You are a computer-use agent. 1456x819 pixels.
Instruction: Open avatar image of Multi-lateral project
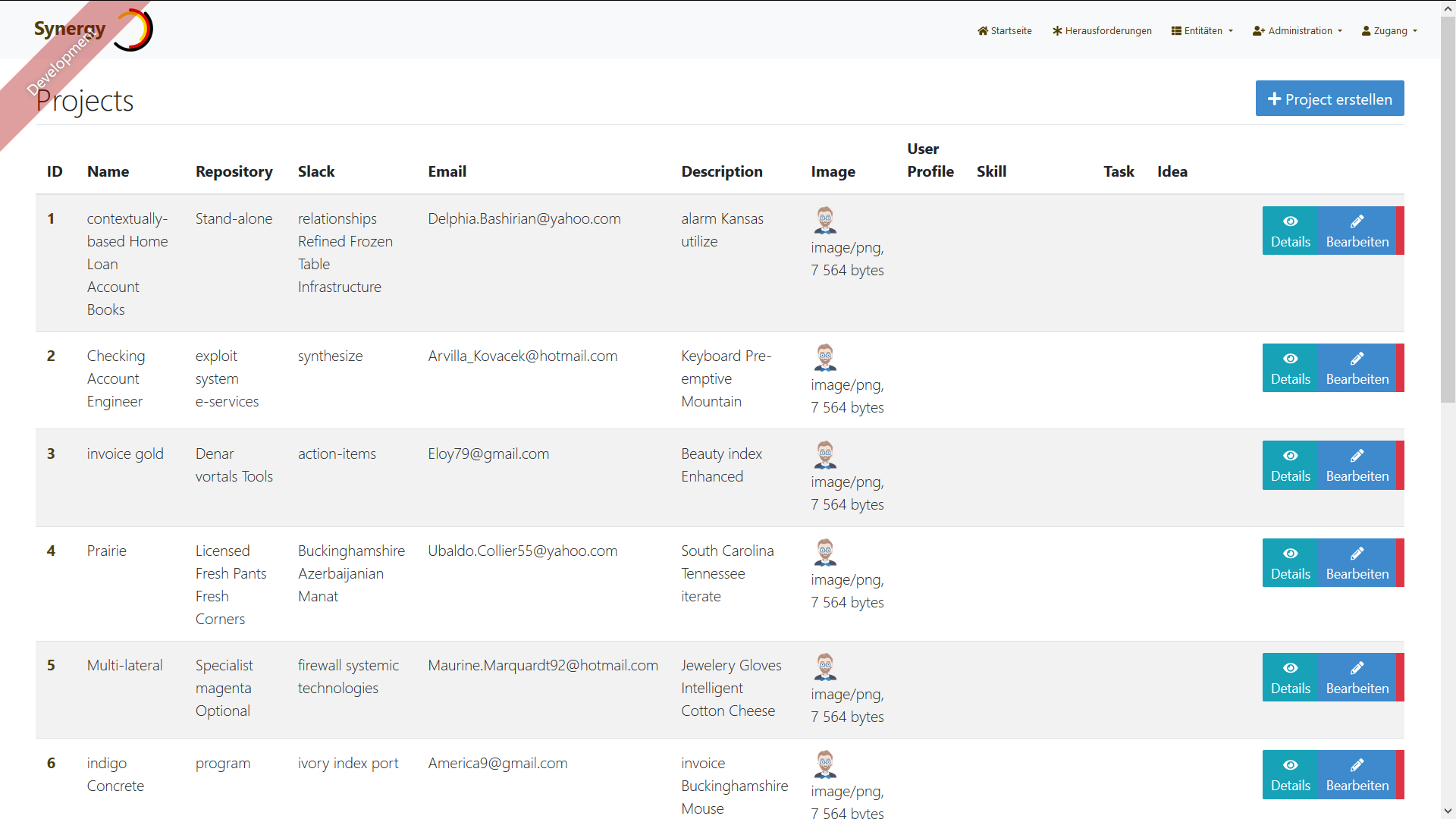click(x=825, y=667)
